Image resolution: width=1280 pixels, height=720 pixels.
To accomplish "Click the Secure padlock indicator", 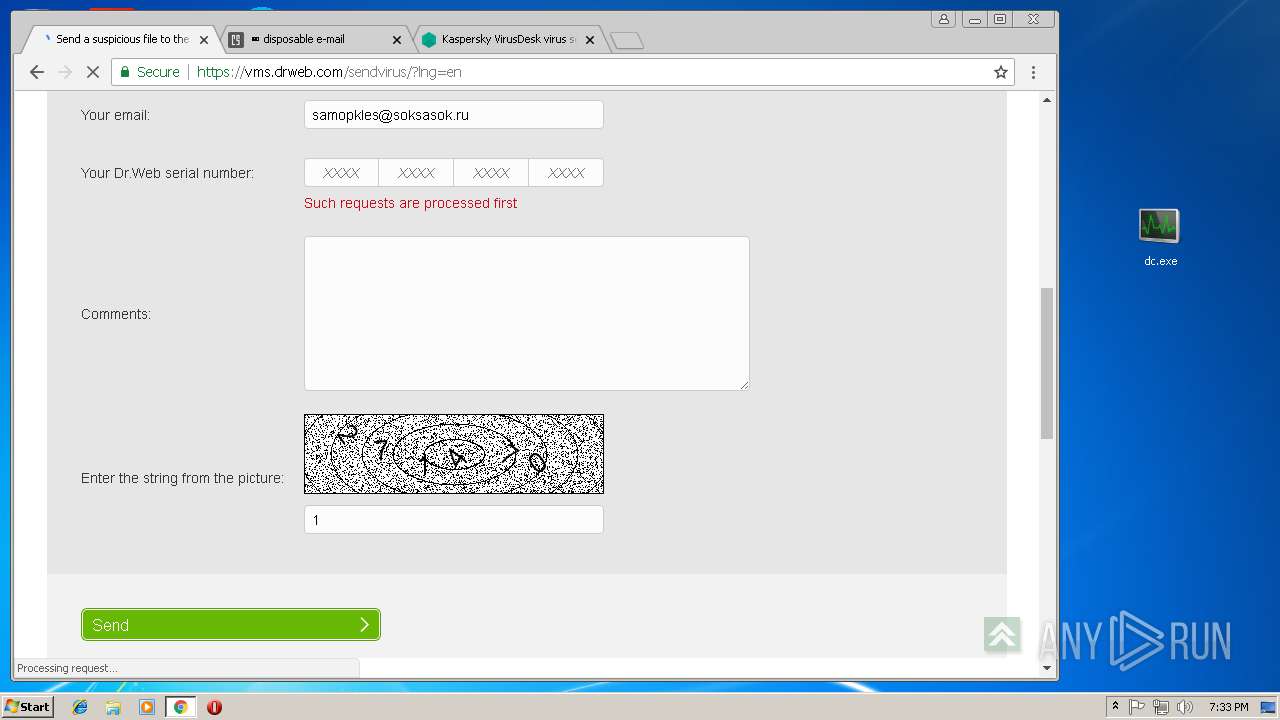I will coord(149,72).
